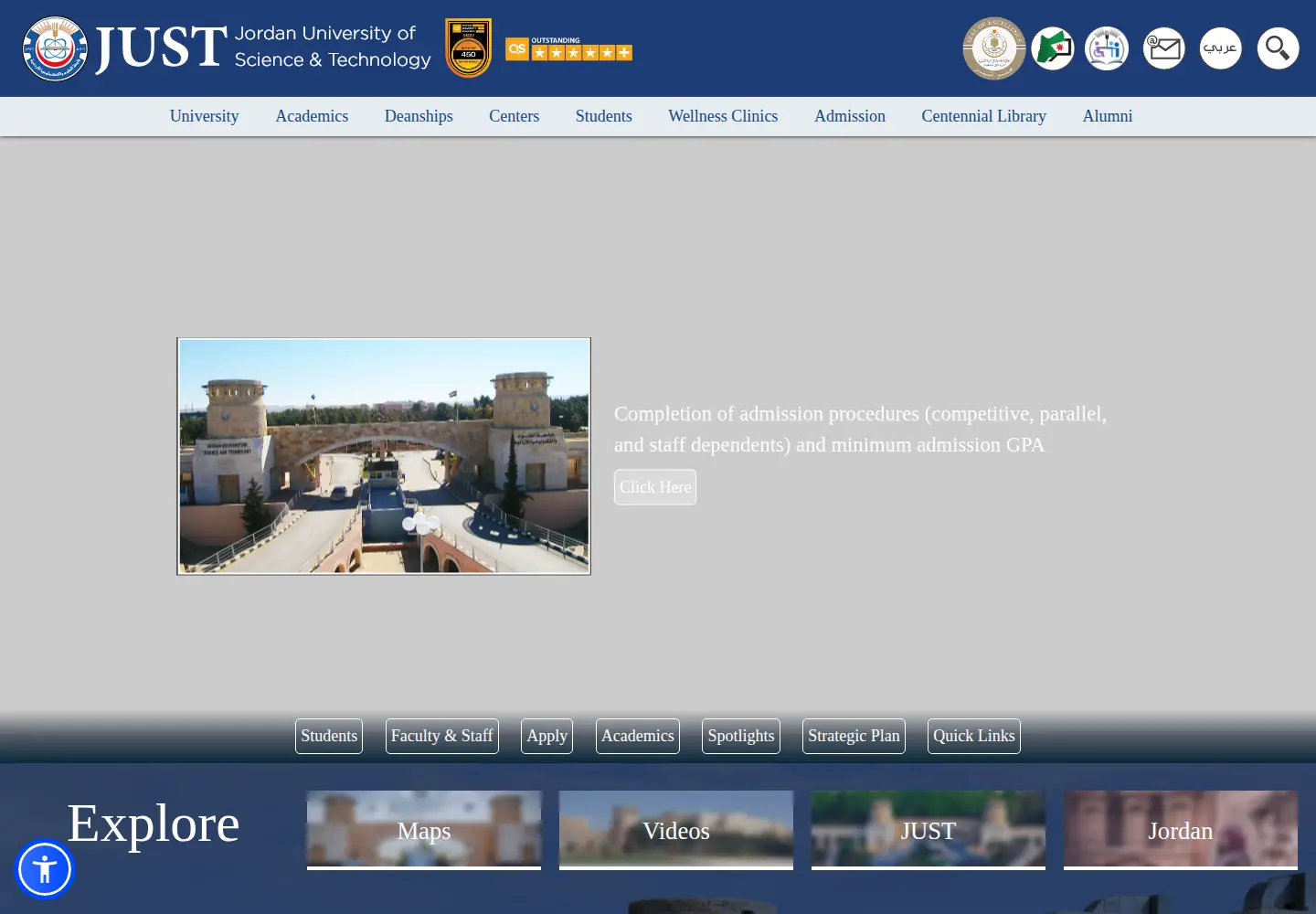This screenshot has height=914, width=1316.
Task: Open the Centers menu
Action: (514, 116)
